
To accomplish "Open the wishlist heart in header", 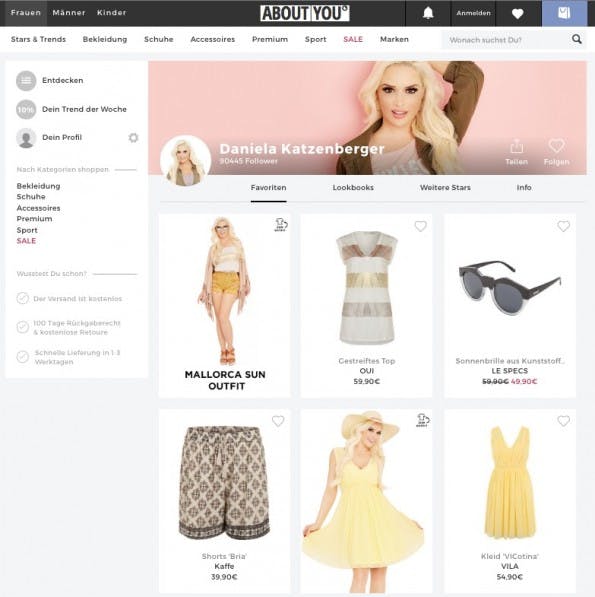I will (x=517, y=14).
